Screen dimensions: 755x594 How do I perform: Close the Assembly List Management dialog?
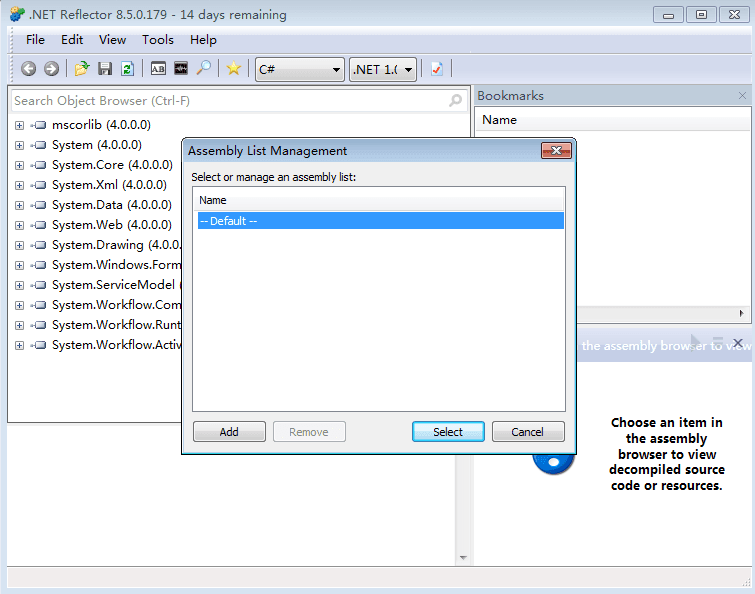[556, 151]
